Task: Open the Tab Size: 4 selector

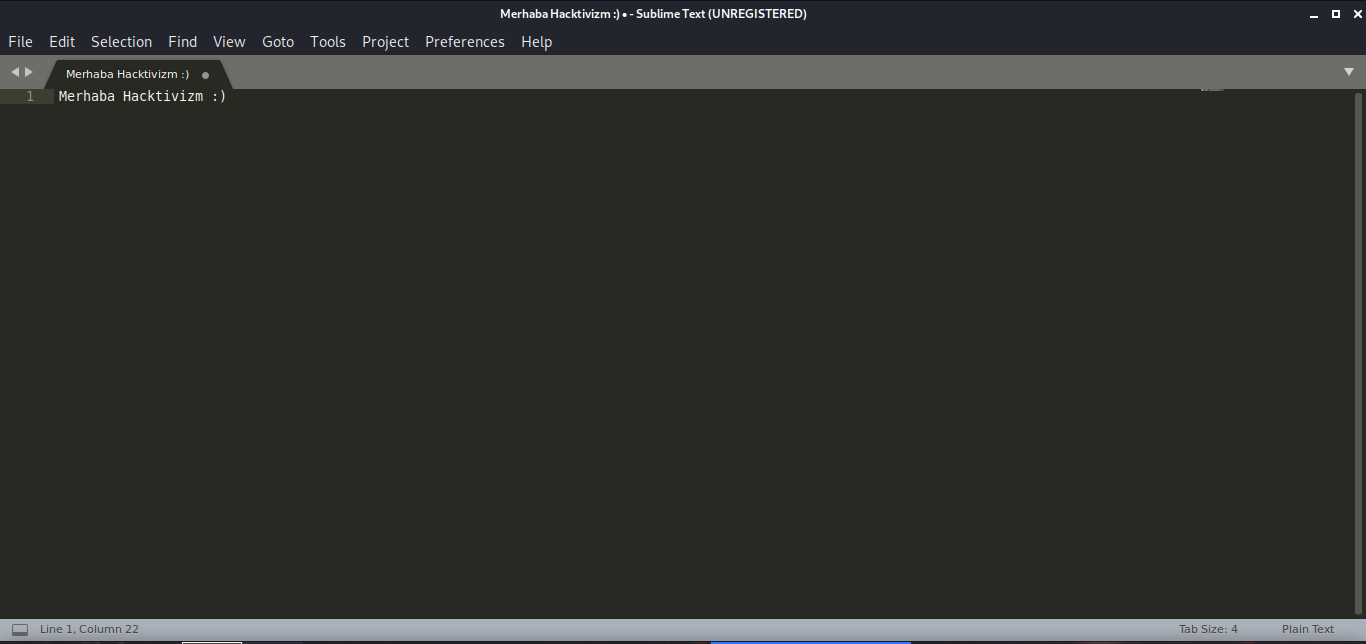Action: [x=1208, y=629]
